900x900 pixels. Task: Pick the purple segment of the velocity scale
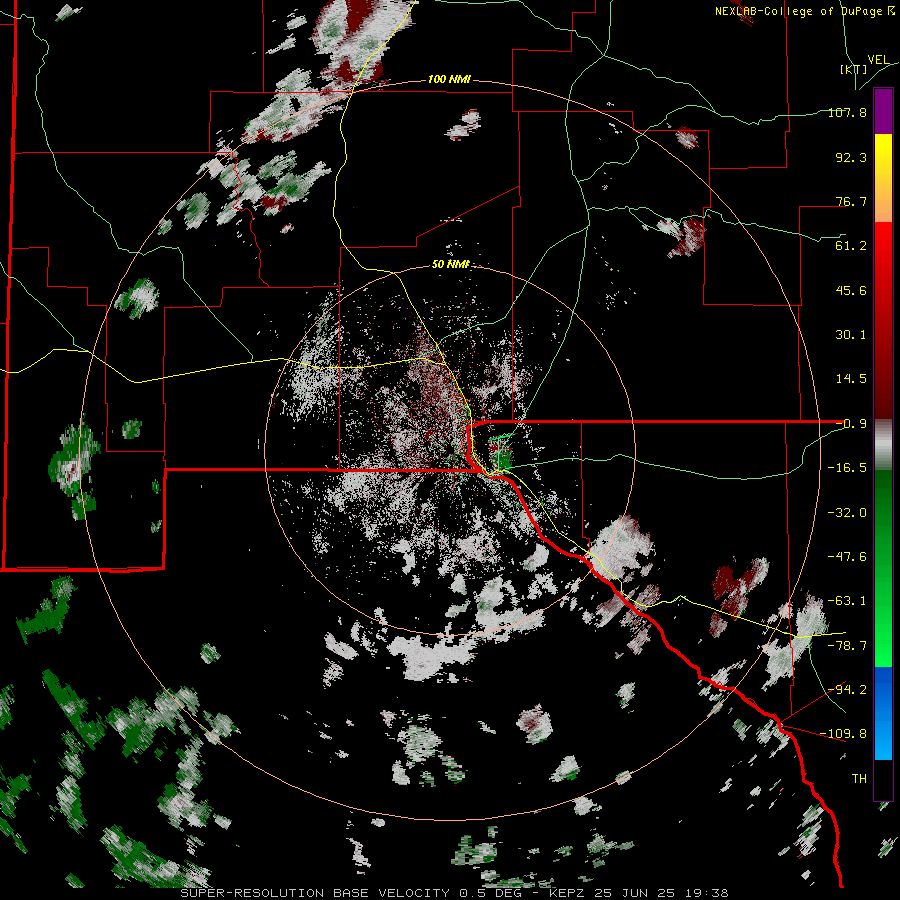(883, 112)
